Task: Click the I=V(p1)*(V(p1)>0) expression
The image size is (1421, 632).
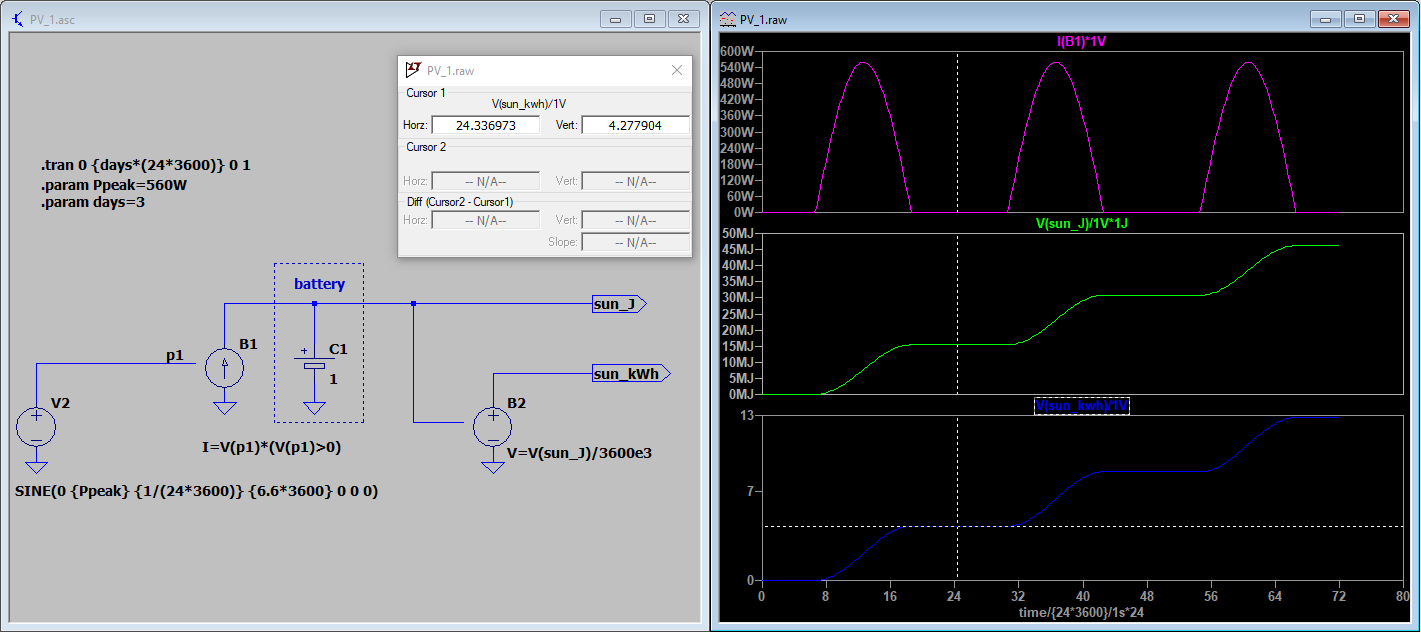Action: 271,447
